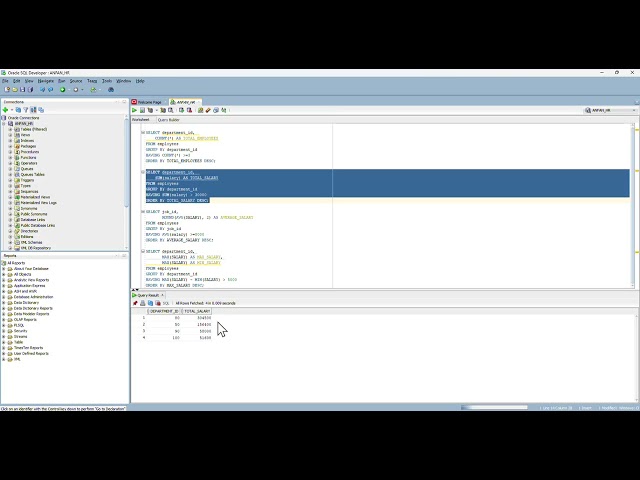Click the Undo toolbar icon
This screenshot has width=640, height=480.
click(x=42, y=89)
